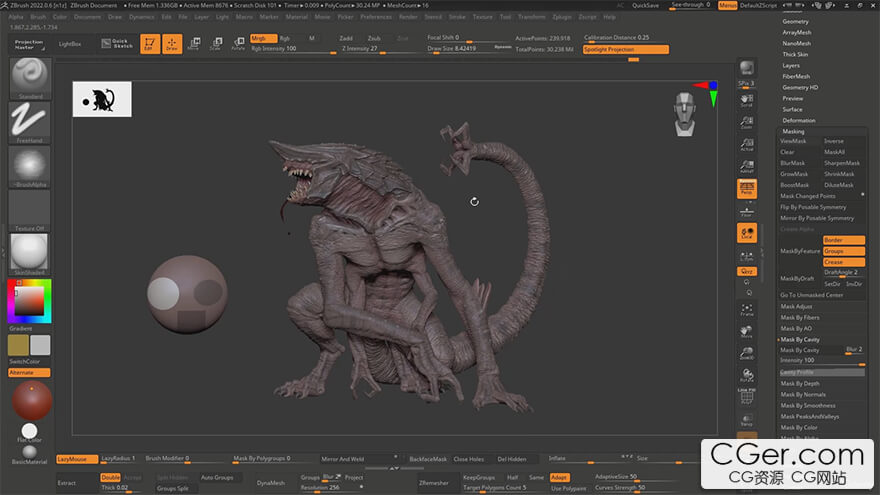
Task: Toggle Alternate color button
Action: pos(30,373)
